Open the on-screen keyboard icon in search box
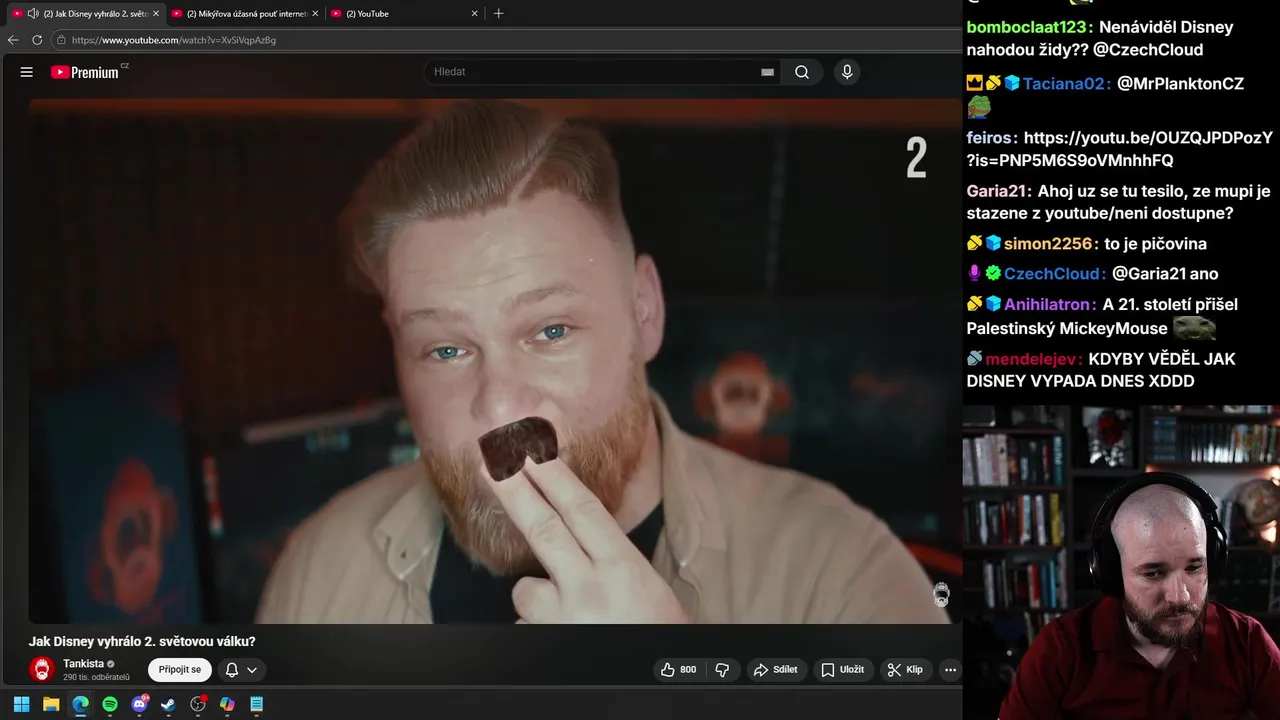The width and height of the screenshot is (1280, 720). (767, 72)
